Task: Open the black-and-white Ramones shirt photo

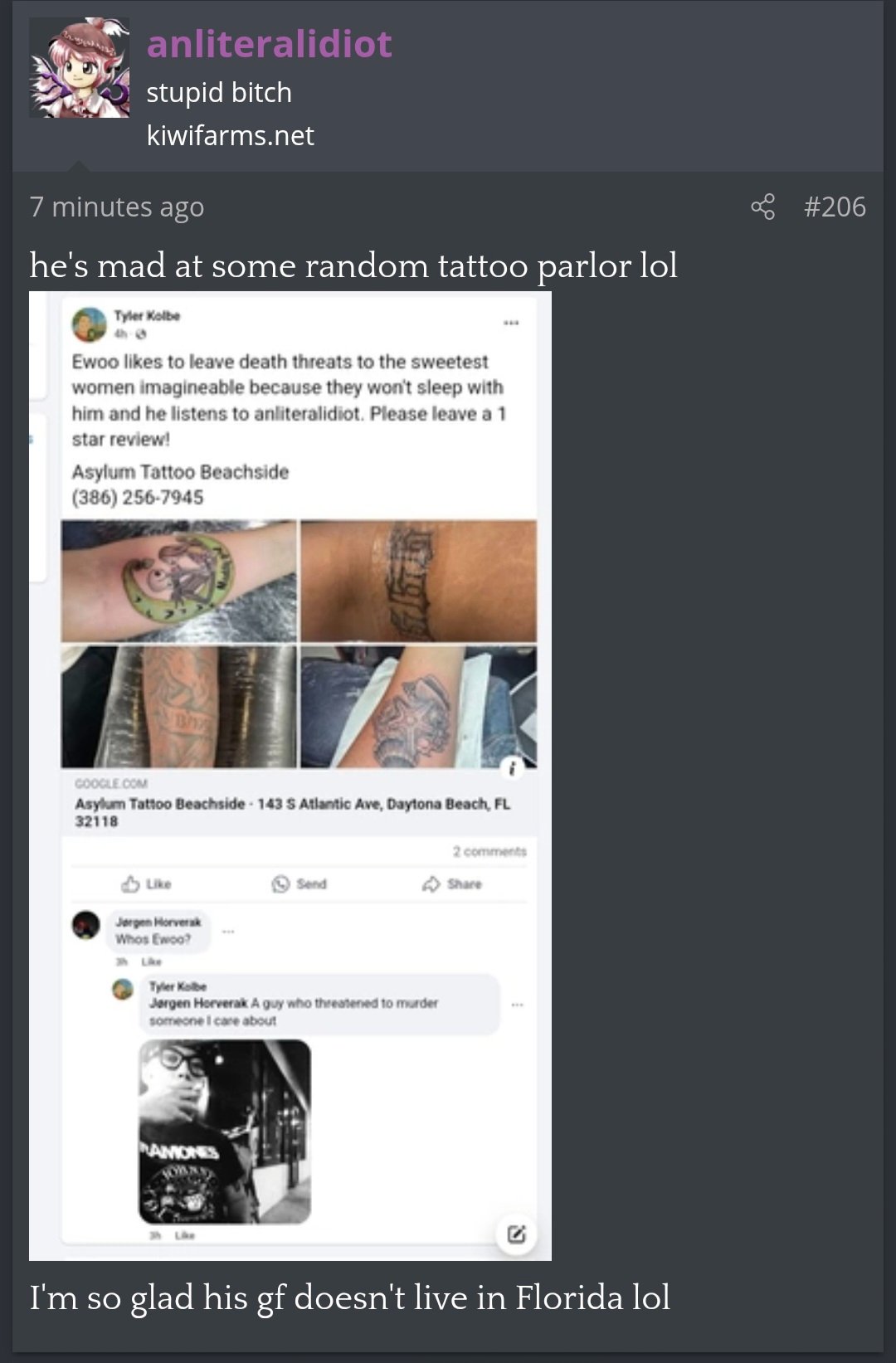Action: [225, 1132]
